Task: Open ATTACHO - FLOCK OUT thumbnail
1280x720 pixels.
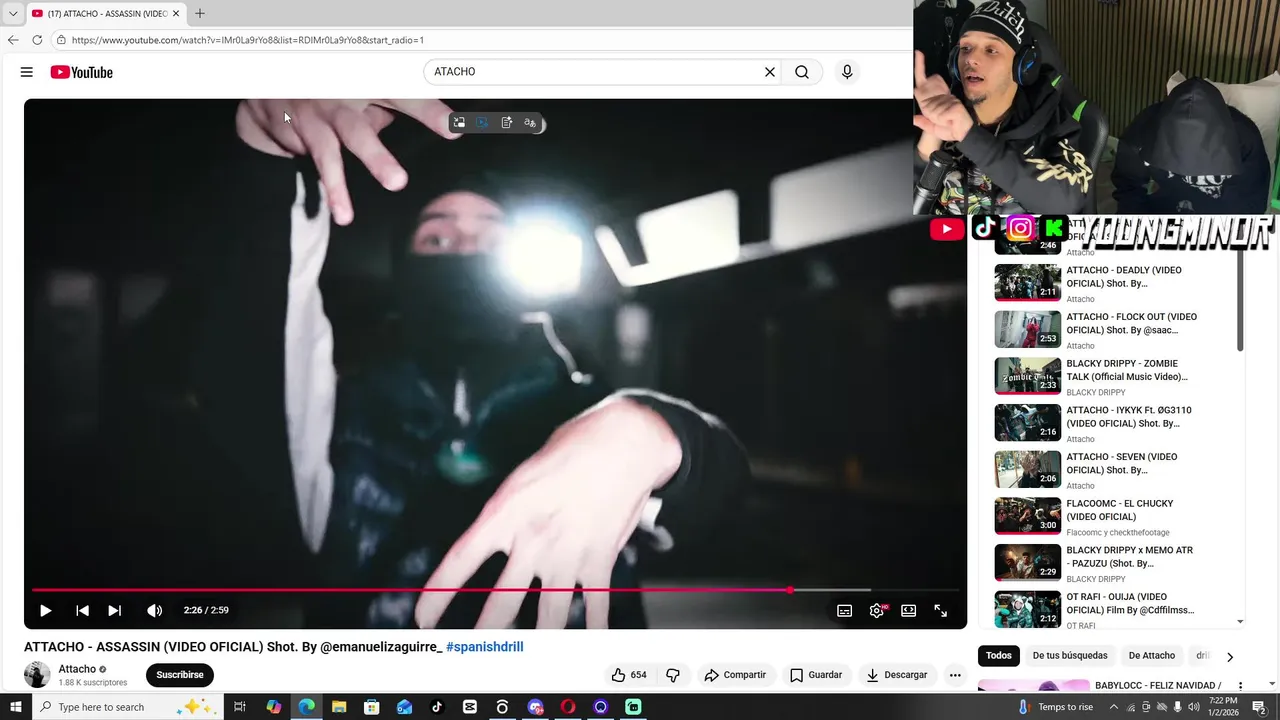Action: pos(1027,329)
